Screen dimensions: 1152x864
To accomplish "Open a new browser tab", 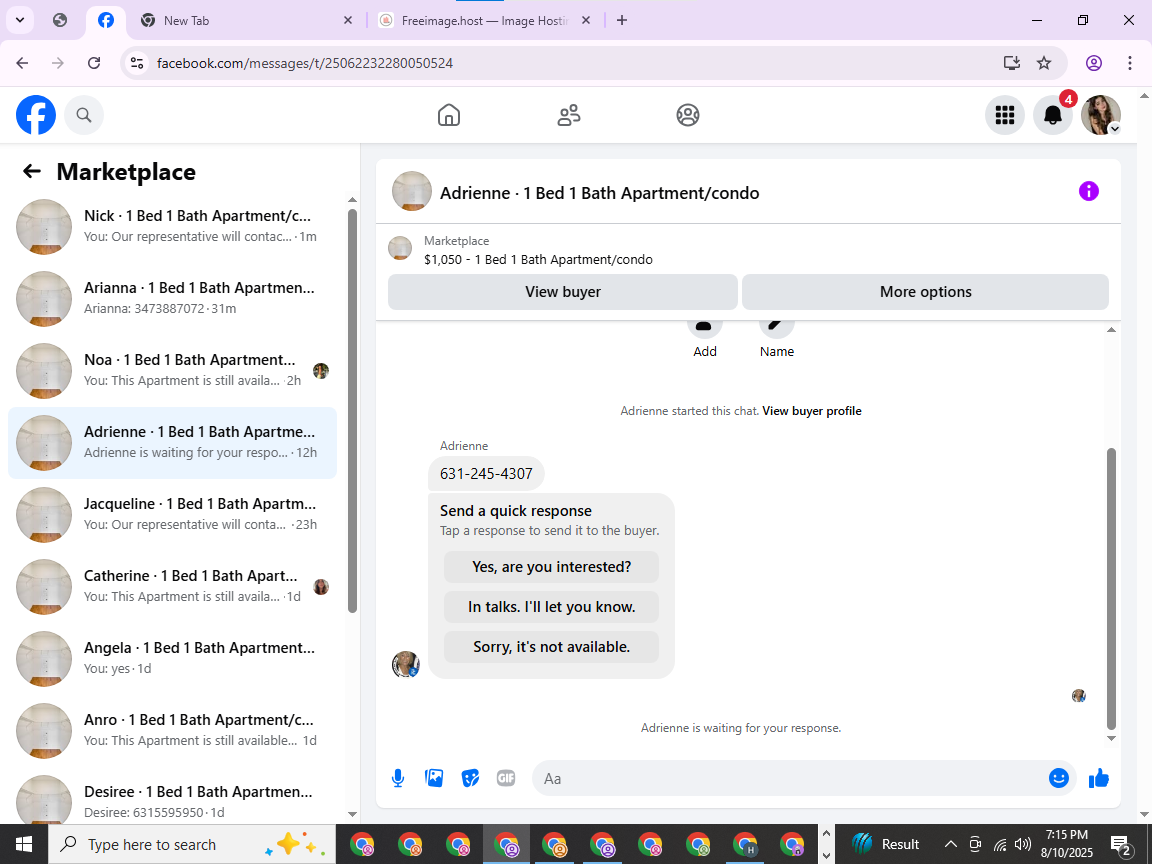I will pos(622,21).
